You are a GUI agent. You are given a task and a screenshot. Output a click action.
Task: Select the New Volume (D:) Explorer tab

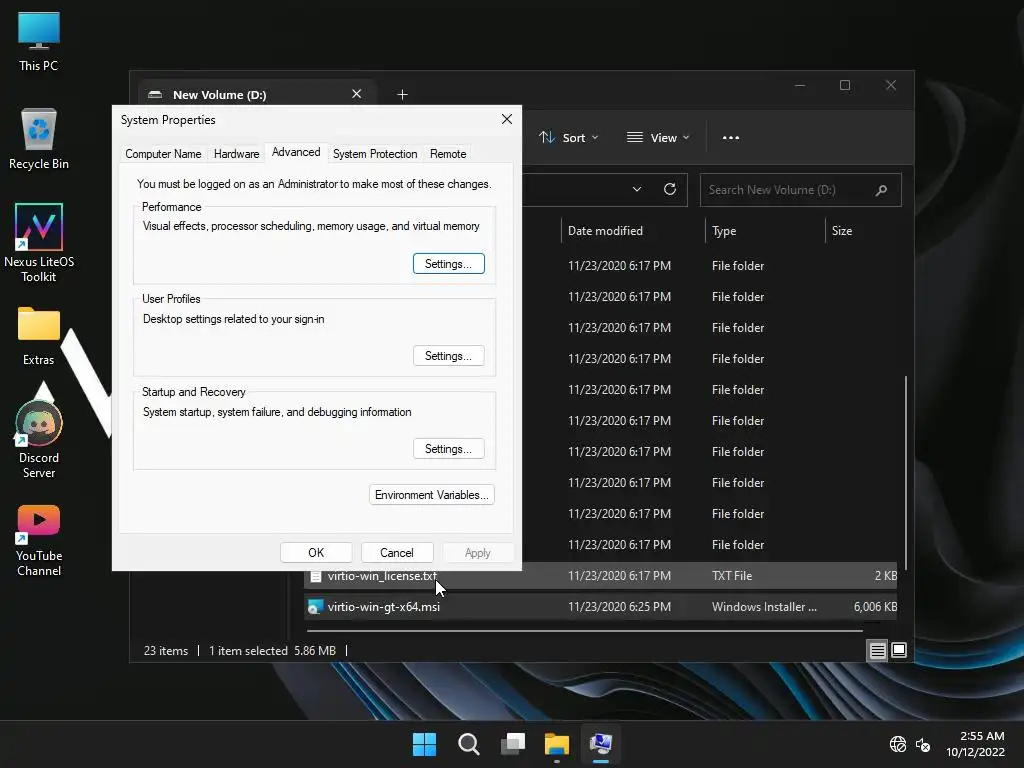(x=255, y=95)
